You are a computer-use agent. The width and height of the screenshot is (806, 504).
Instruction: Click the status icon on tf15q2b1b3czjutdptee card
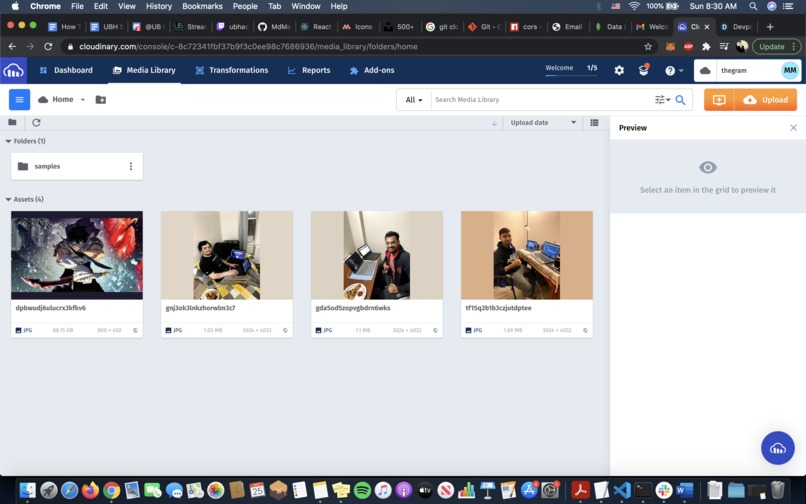(x=585, y=330)
